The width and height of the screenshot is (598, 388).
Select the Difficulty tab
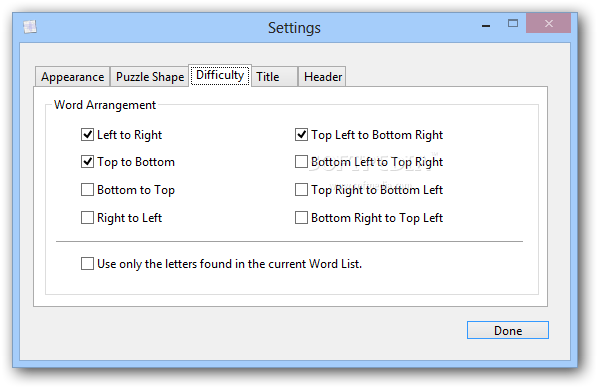tap(220, 76)
